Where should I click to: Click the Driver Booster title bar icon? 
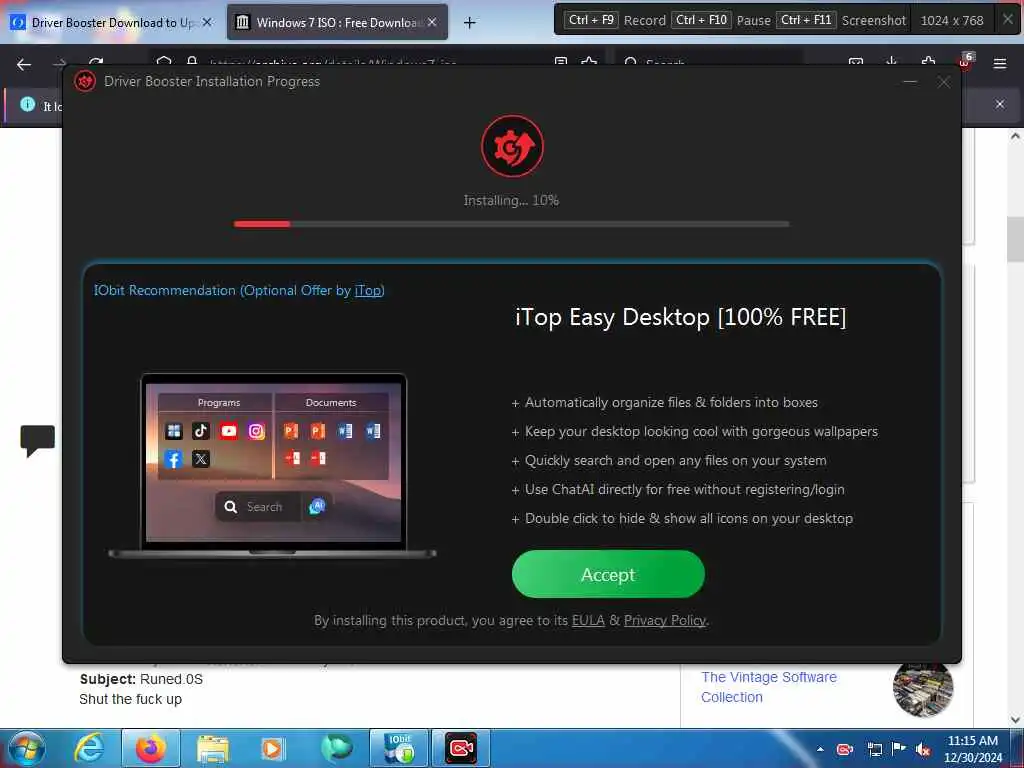(x=85, y=81)
